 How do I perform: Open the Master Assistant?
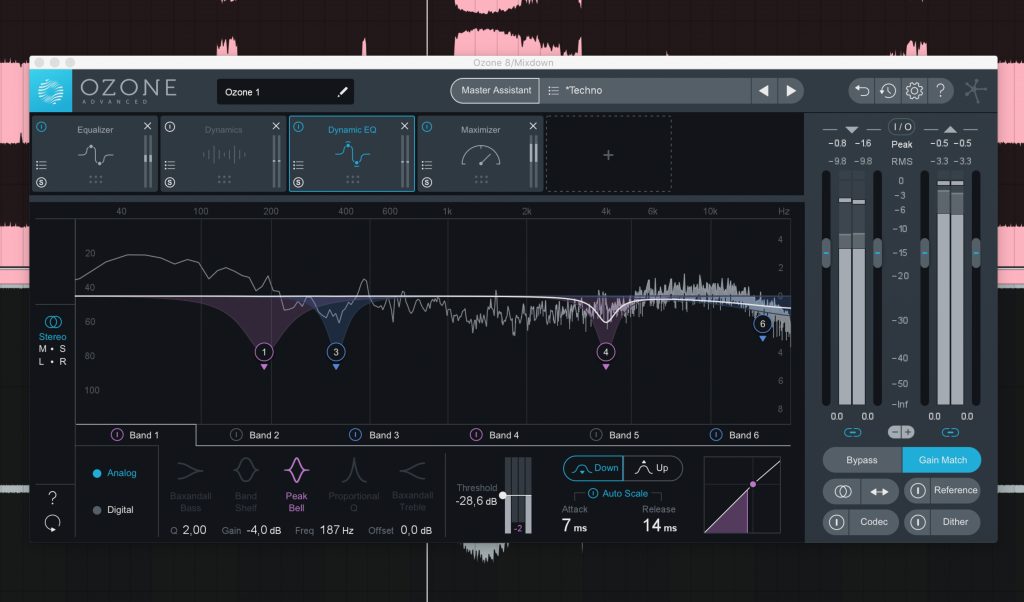tap(495, 90)
